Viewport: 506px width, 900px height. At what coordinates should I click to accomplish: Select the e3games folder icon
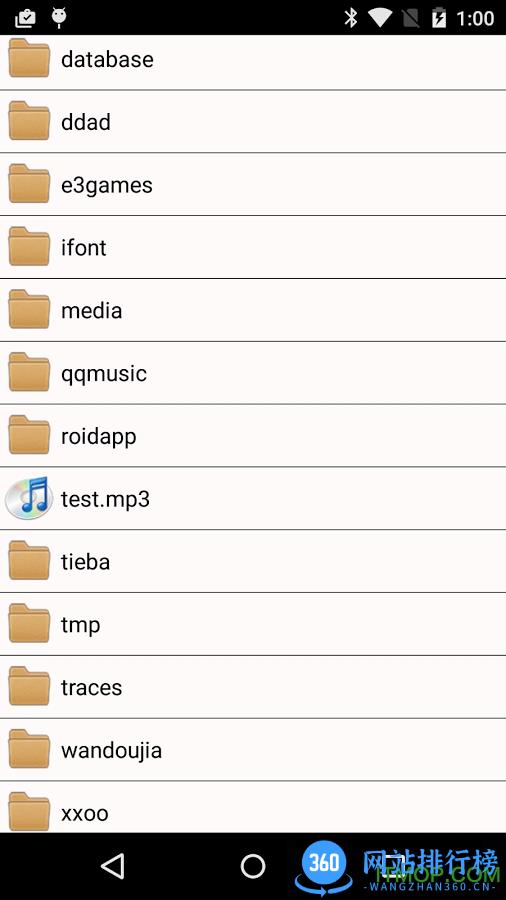pos(29,184)
